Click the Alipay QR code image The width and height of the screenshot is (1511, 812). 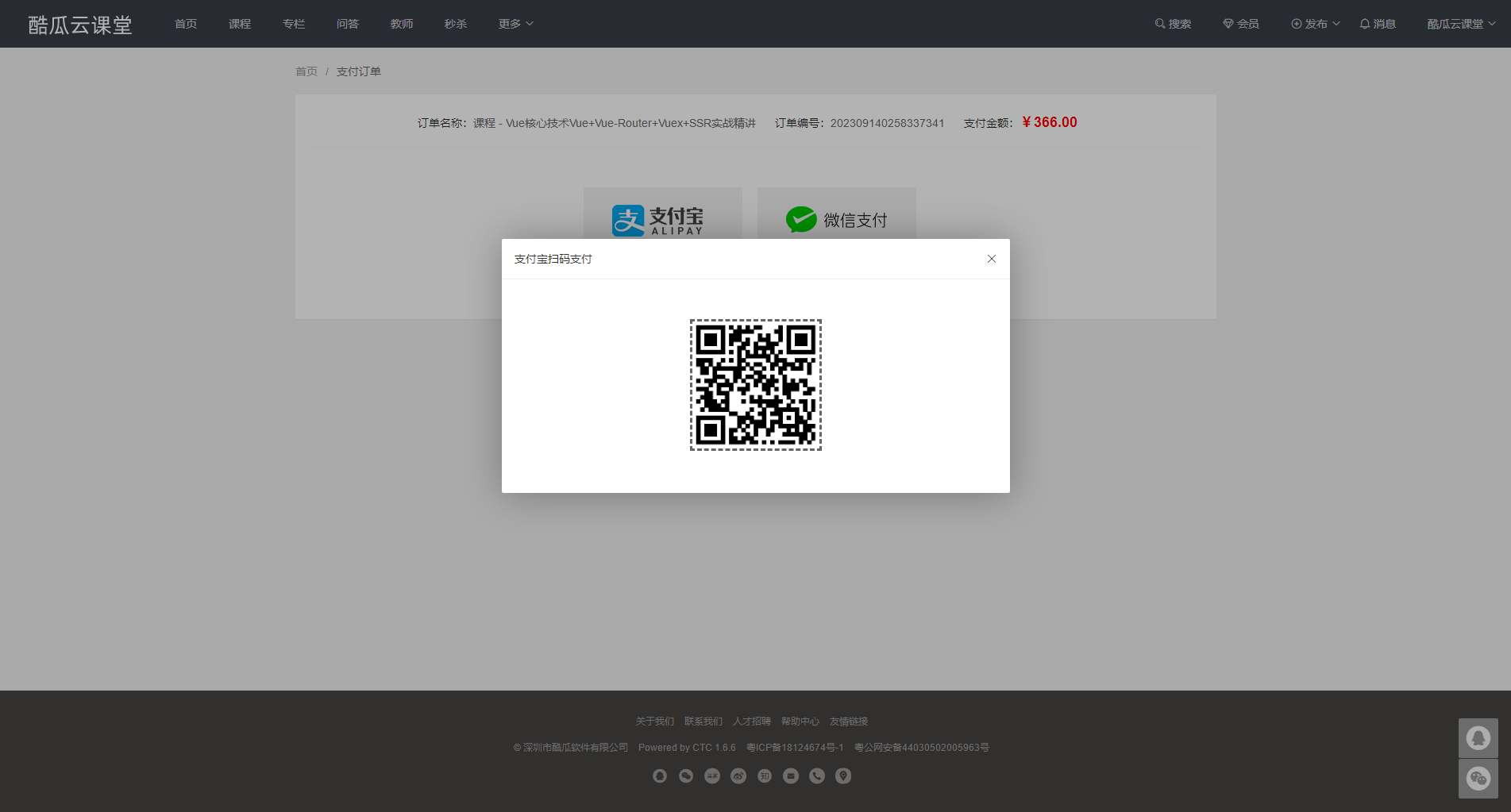point(755,385)
